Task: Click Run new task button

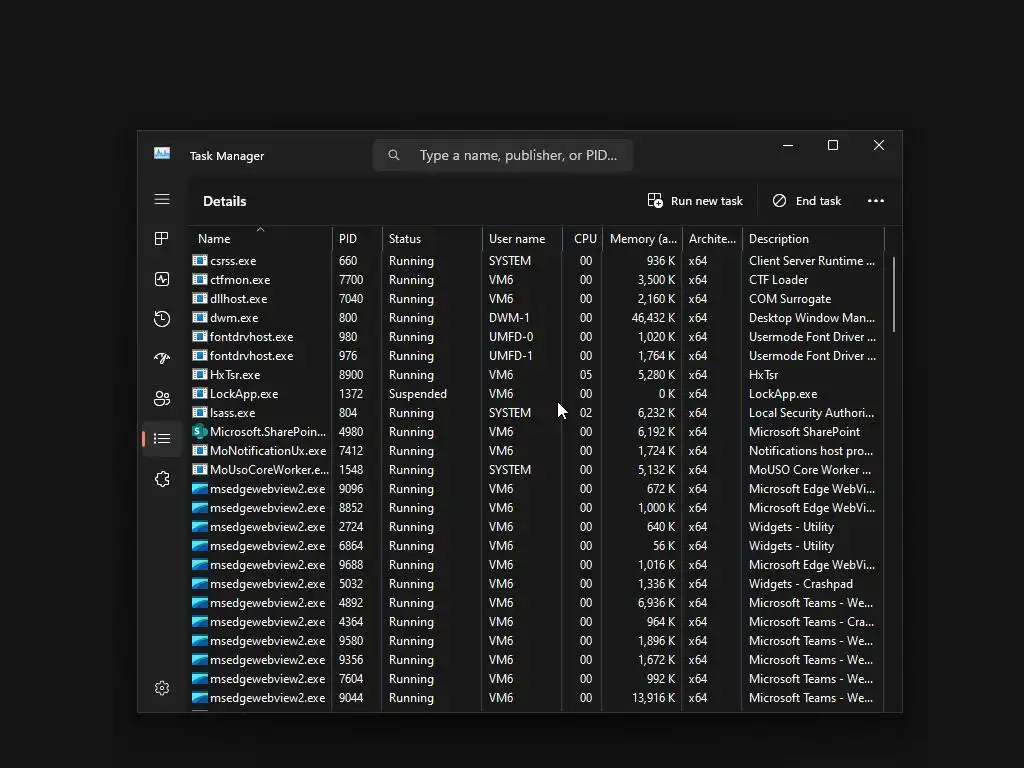Action: 695,200
